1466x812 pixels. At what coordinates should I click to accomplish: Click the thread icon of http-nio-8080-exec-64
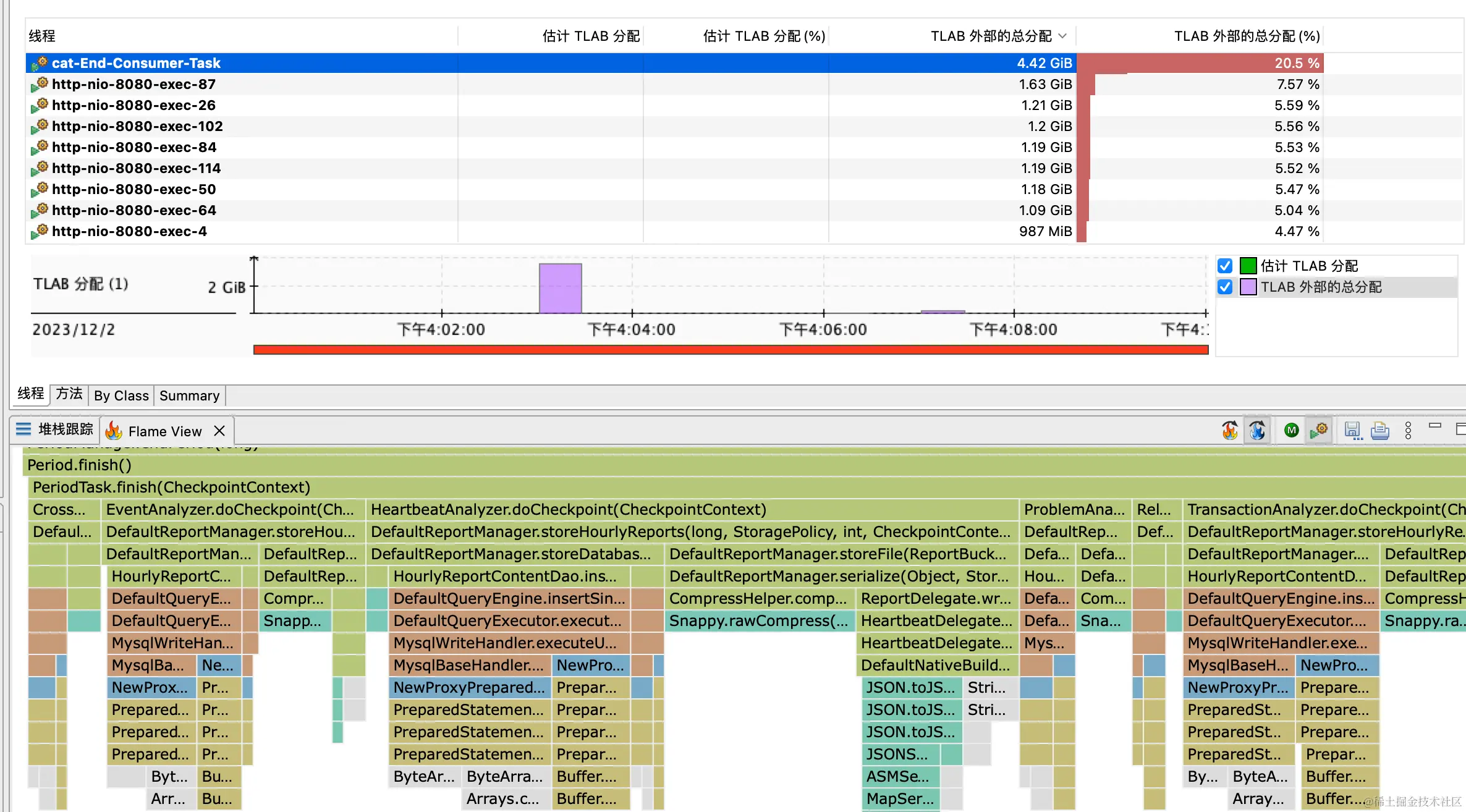coord(40,210)
